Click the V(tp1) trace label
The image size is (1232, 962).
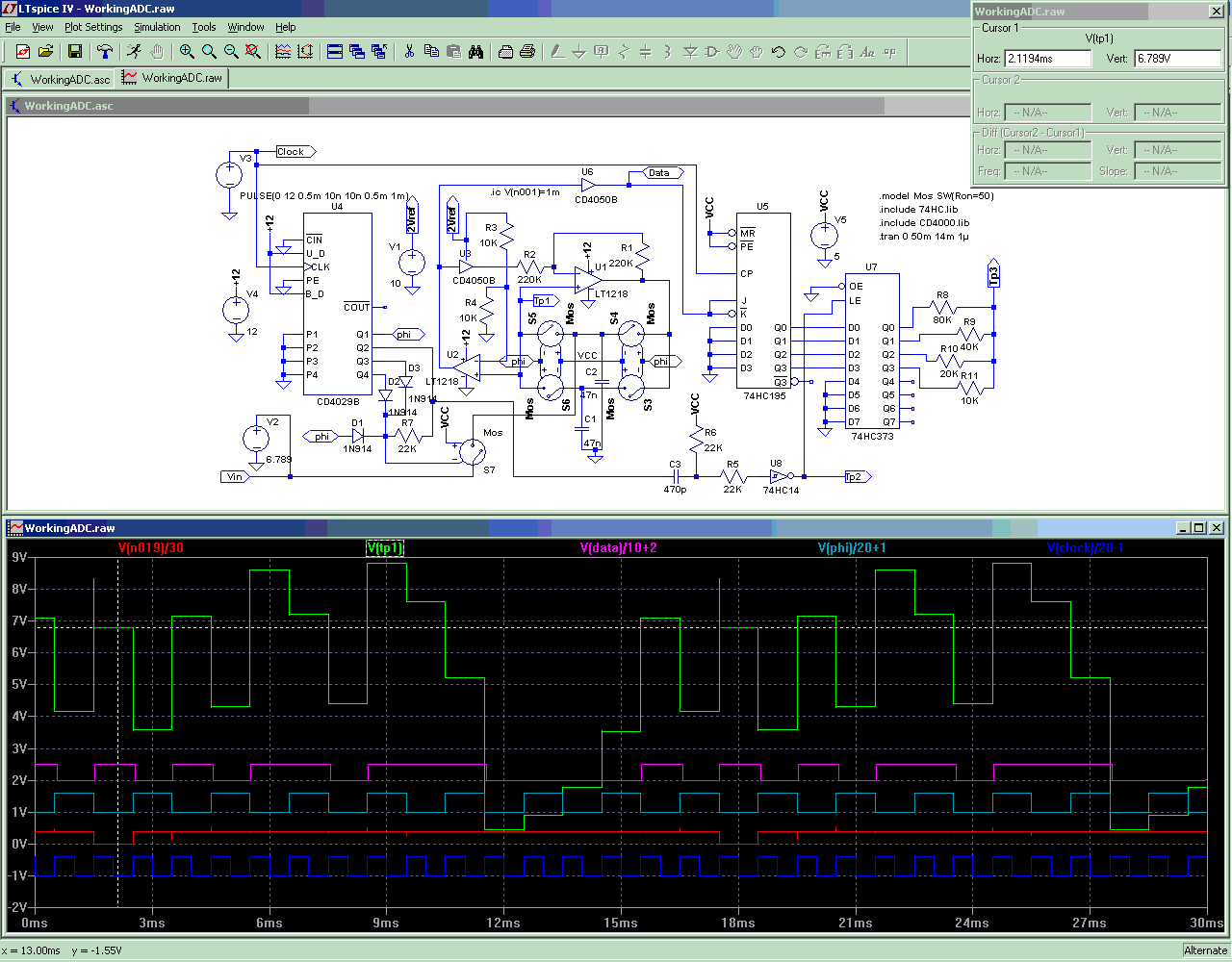(x=384, y=548)
